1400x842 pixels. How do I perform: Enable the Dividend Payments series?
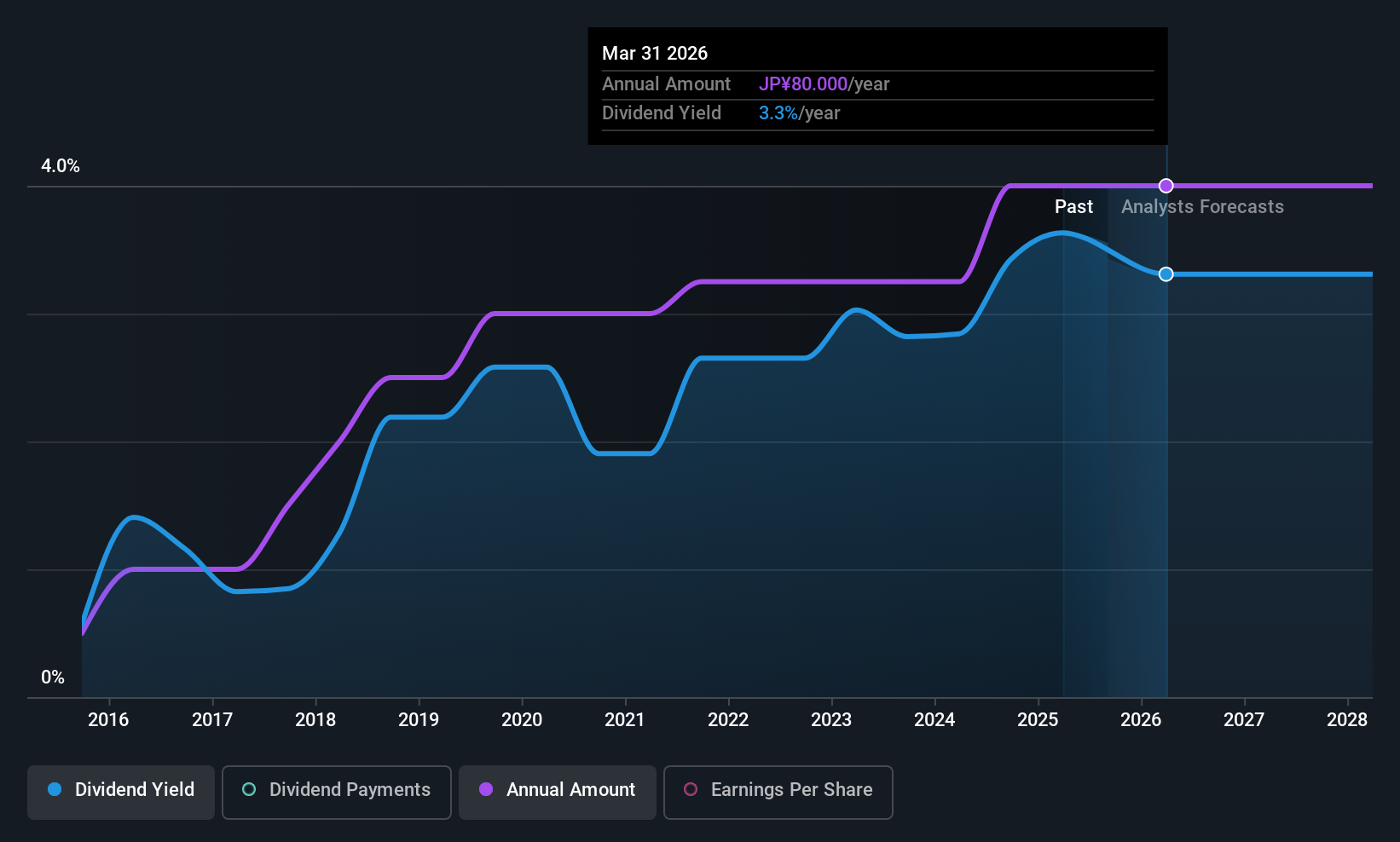[337, 793]
